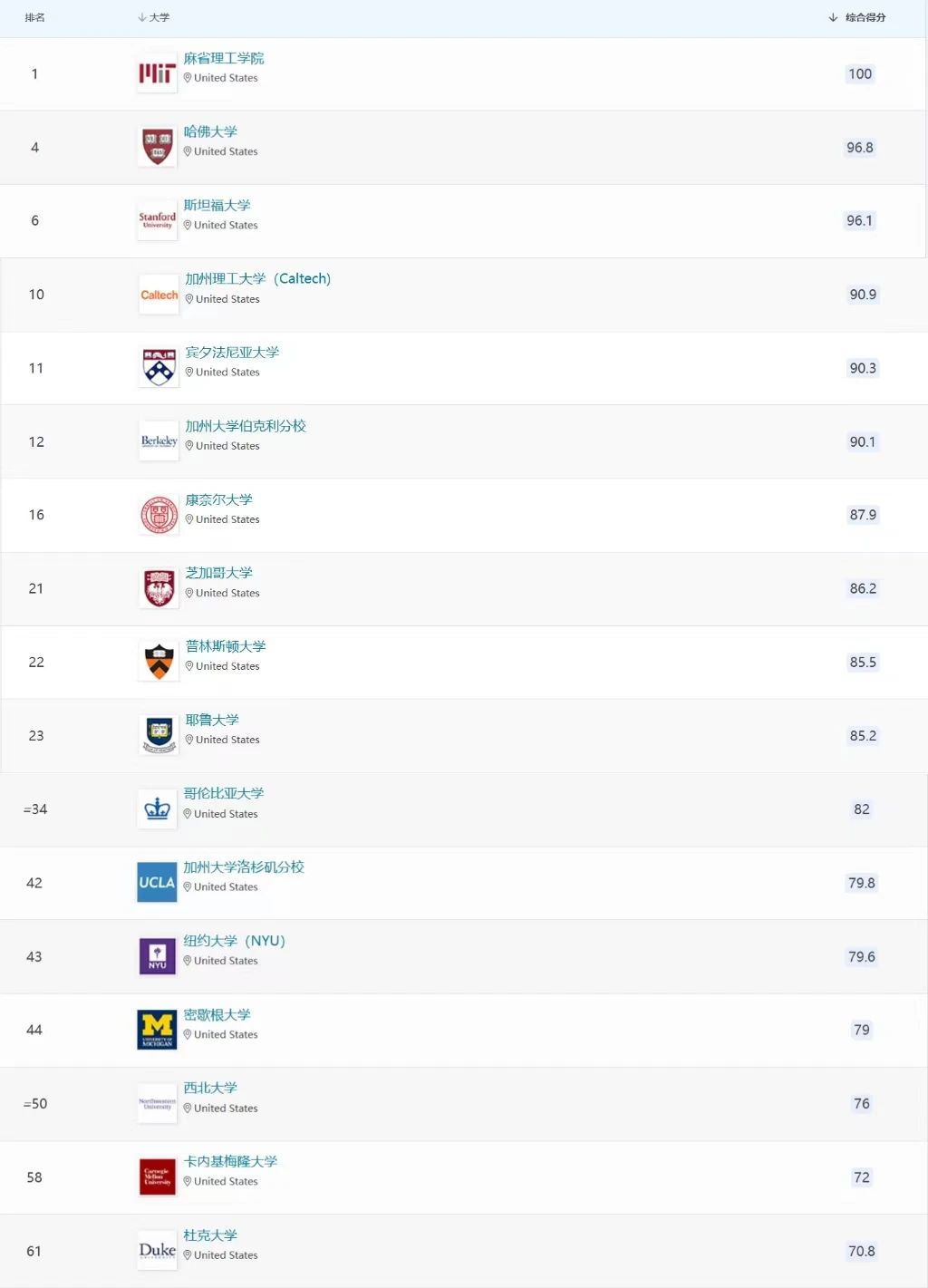This screenshot has height=1288, width=928.
Task: Click the 排名 column header
Action: pyautogui.click(x=34, y=17)
